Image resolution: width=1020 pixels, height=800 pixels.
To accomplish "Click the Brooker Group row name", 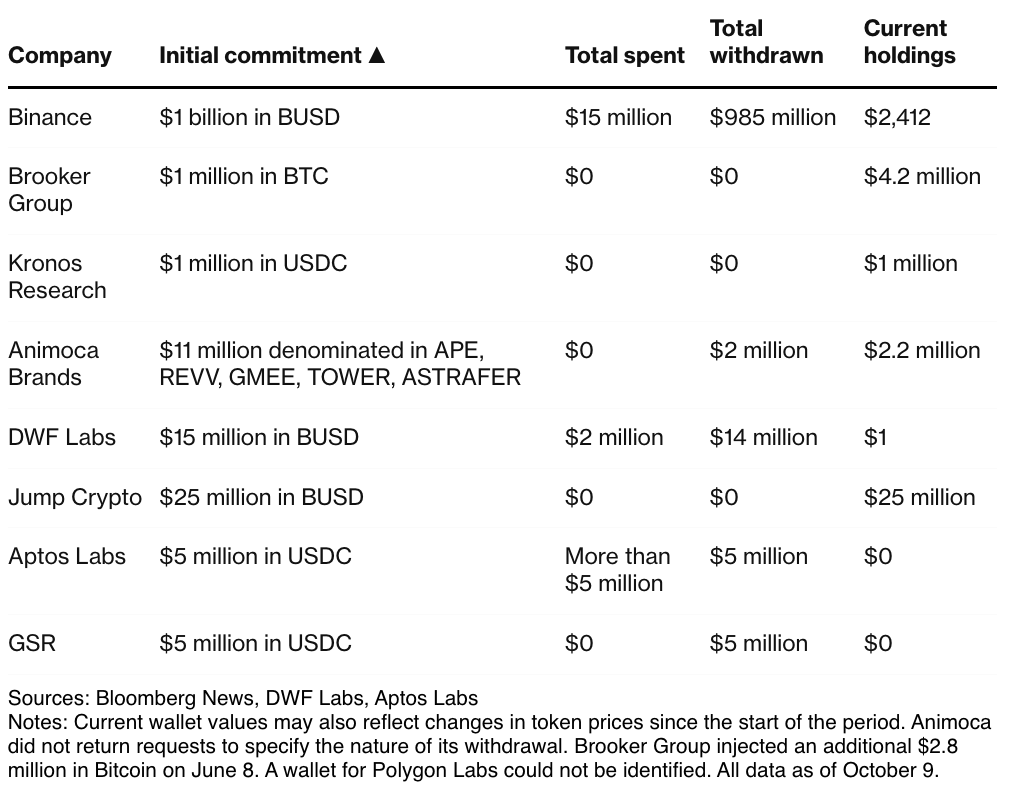I will [x=49, y=189].
